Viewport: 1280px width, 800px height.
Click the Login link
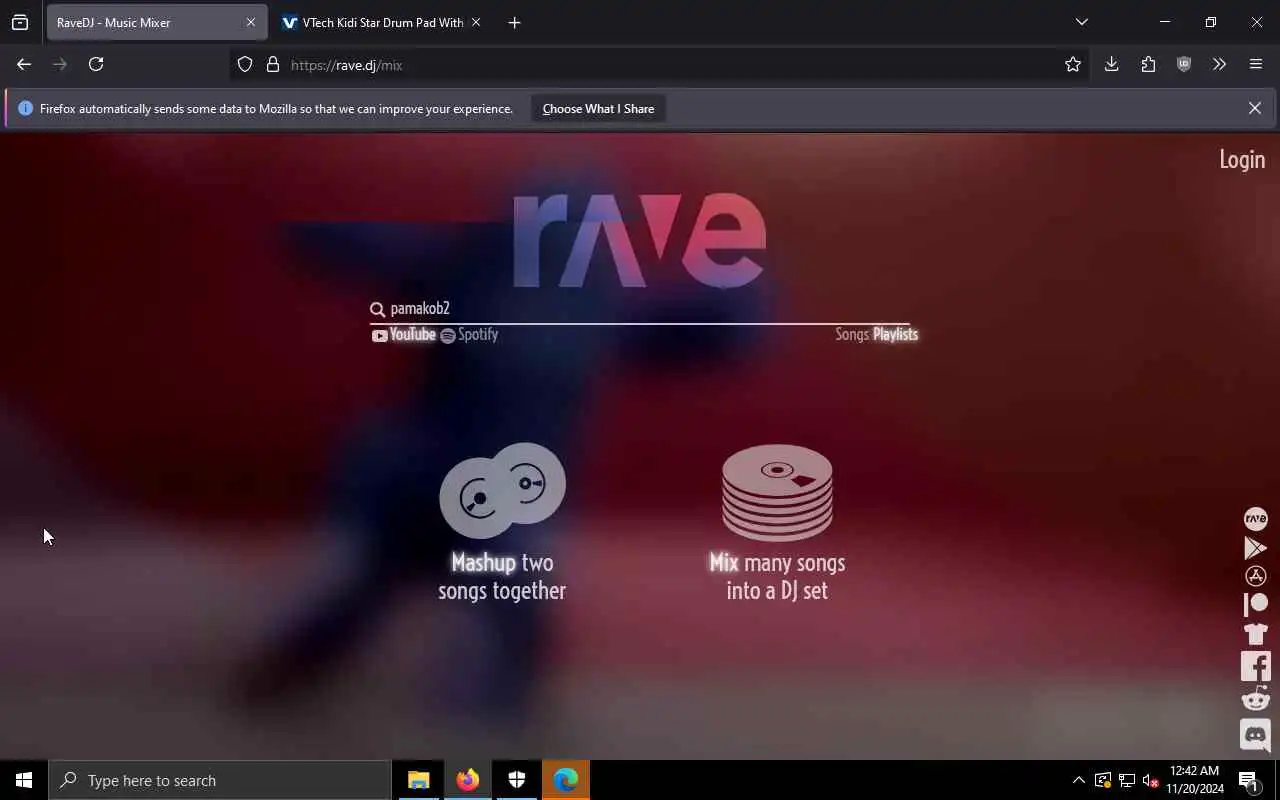(1242, 160)
